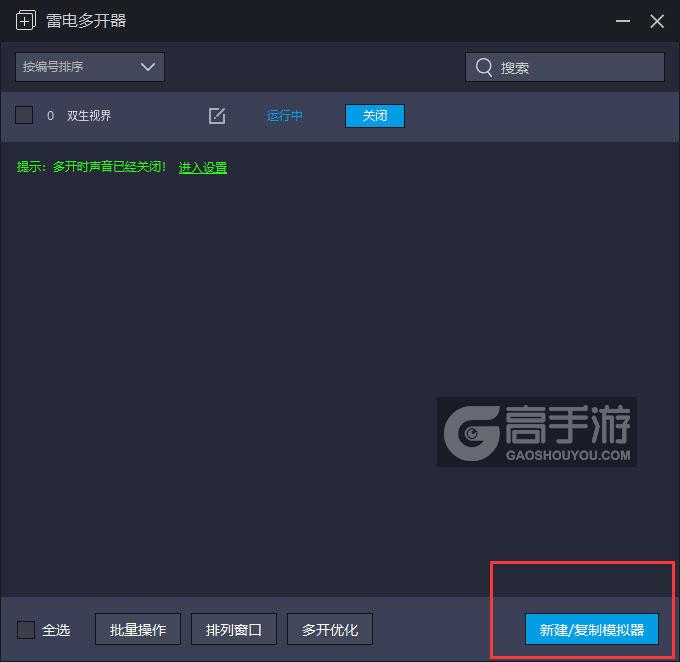
Task: Click the emulator index number 0
Action: [x=50, y=116]
